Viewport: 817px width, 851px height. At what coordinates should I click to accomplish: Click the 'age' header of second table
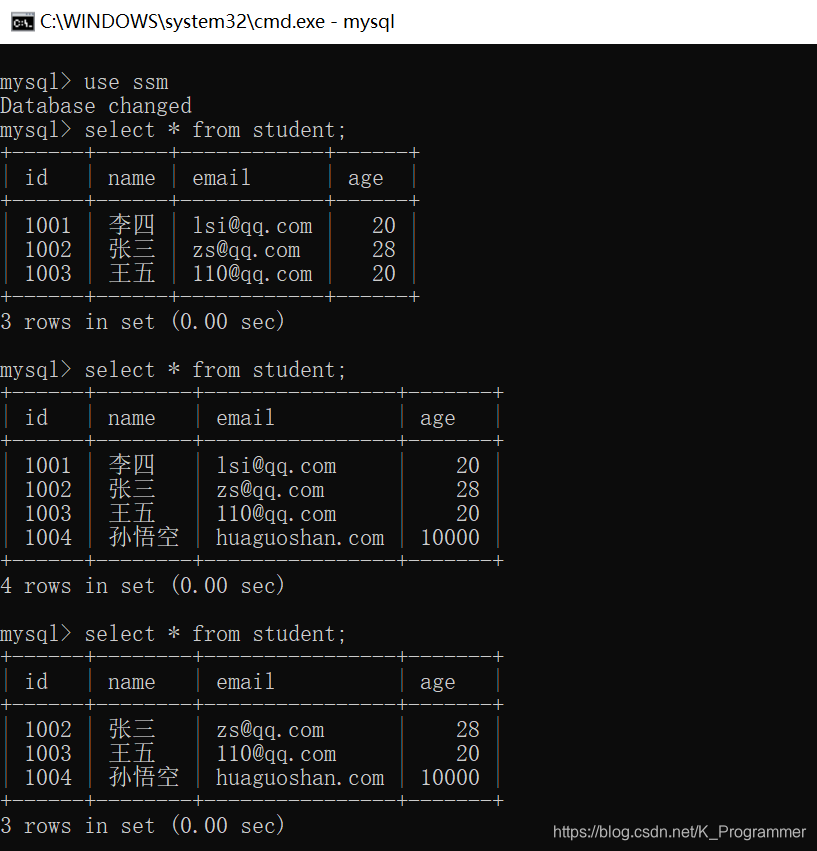pyautogui.click(x=438, y=419)
